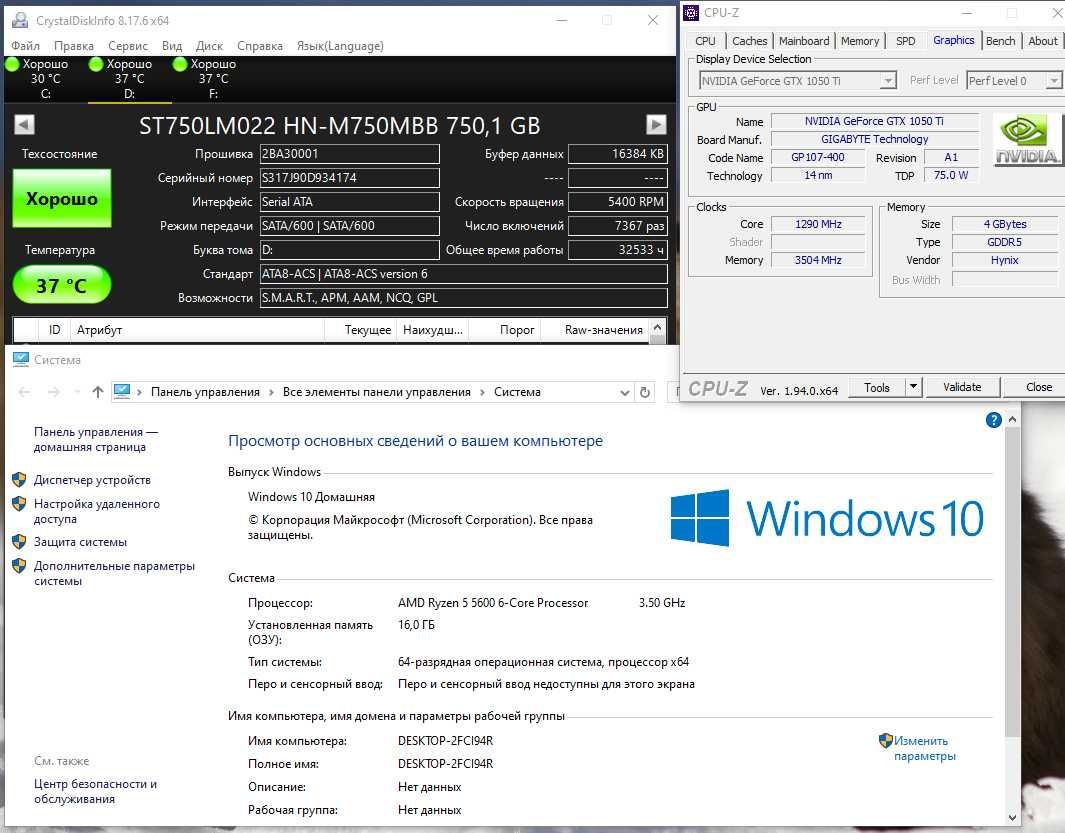Click the System window vertical scrollbar thumb
This screenshot has width=1065, height=833.
pyautogui.click(x=1012, y=582)
